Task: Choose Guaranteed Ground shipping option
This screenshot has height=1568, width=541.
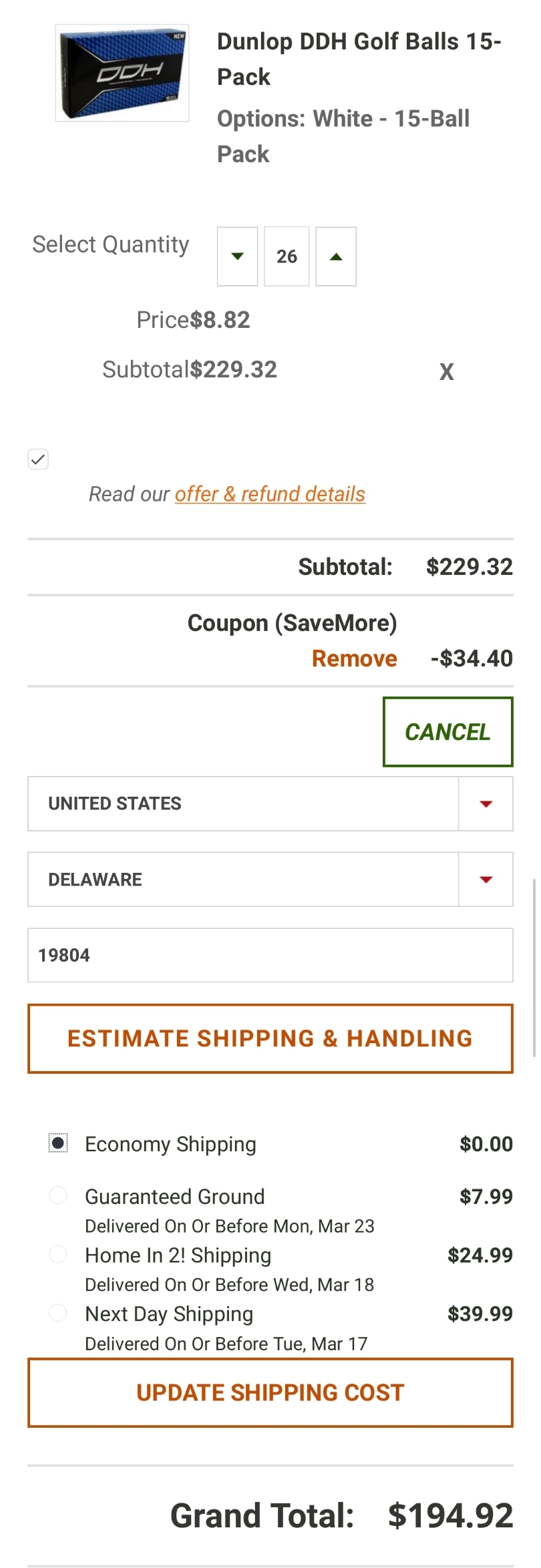Action: pos(58,1195)
